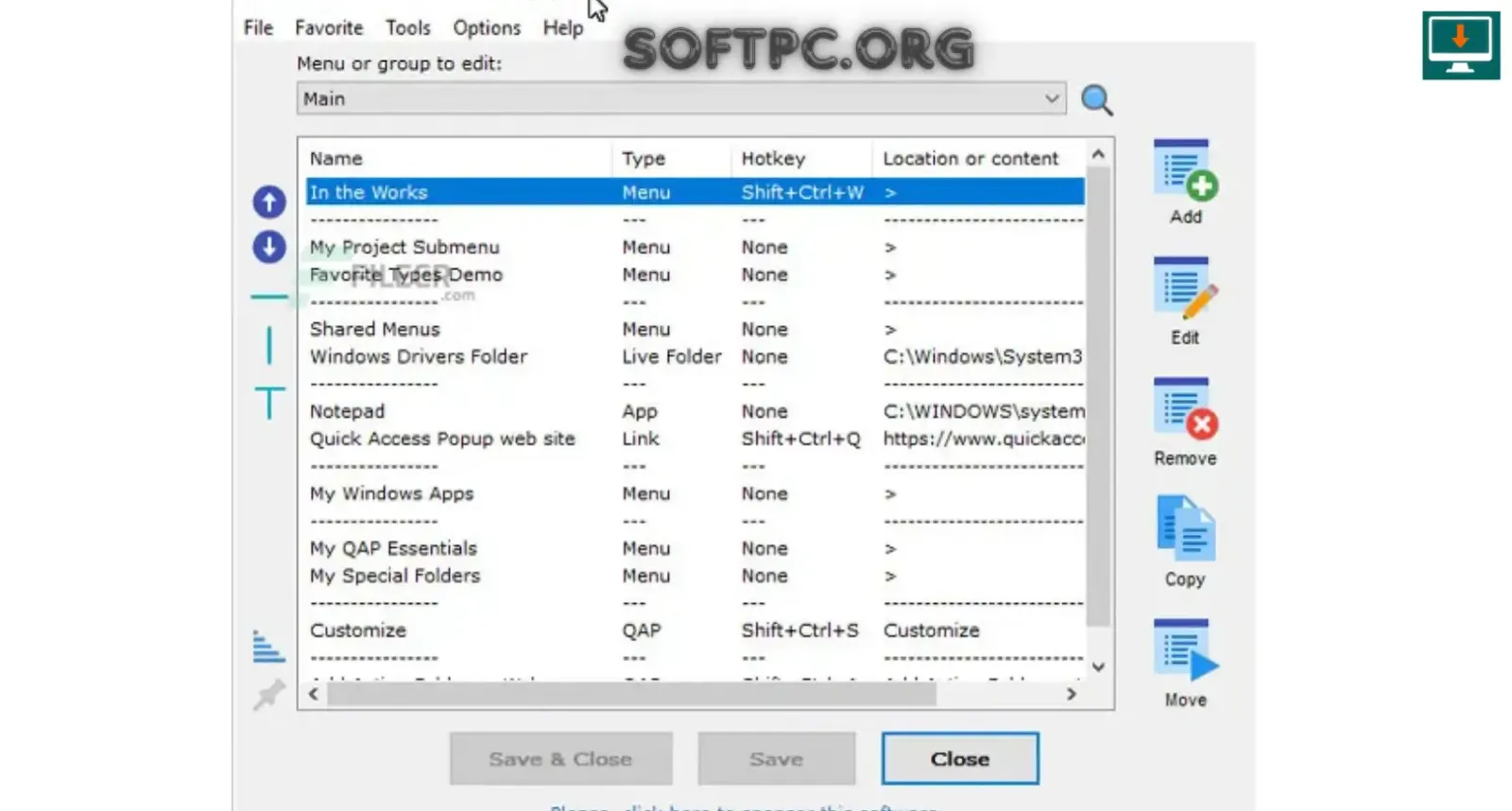Insert a horizontal separator line
This screenshot has height=811, width=1512.
click(268, 297)
